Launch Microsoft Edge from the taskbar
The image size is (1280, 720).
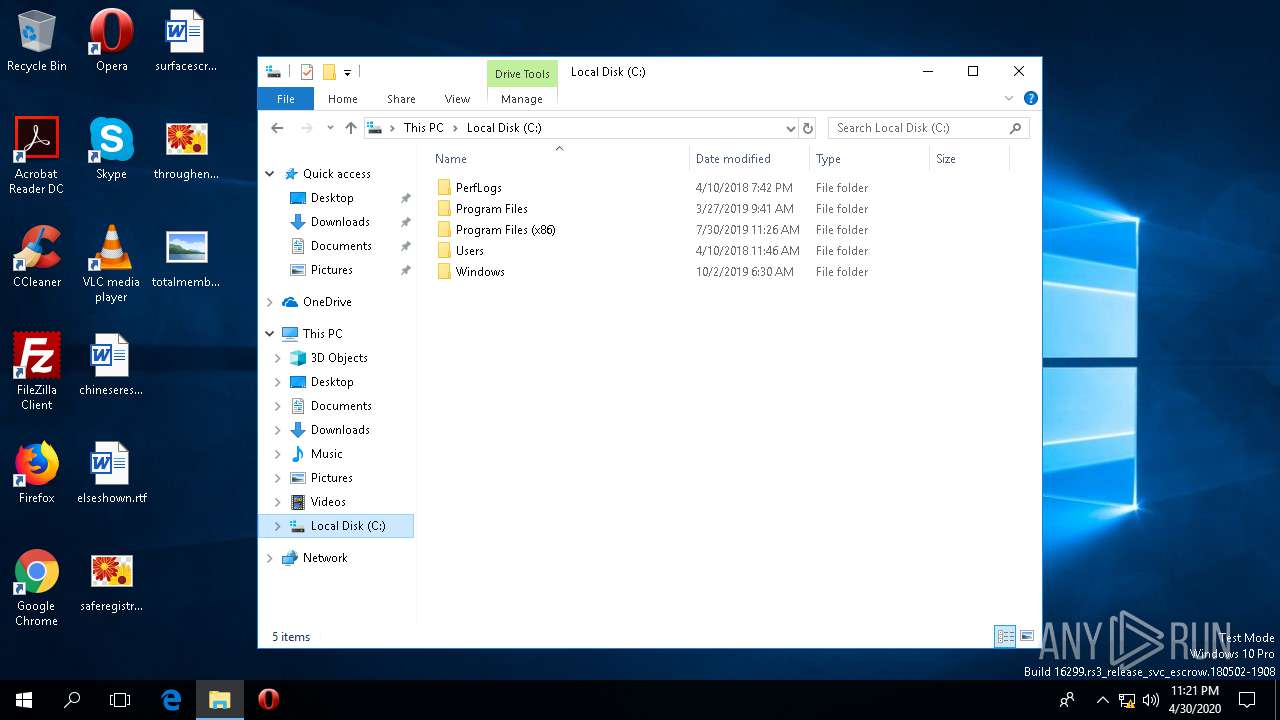[x=172, y=700]
